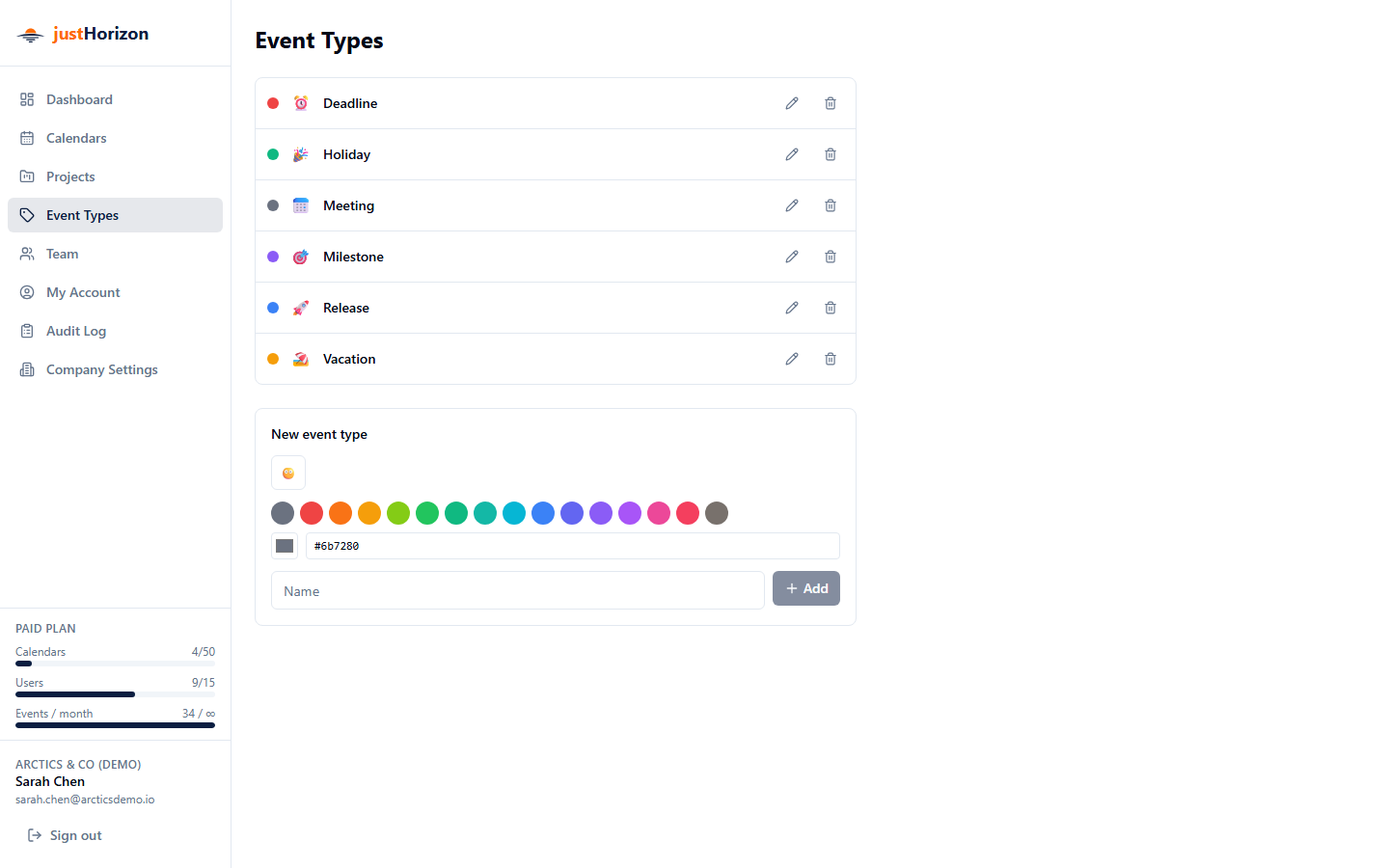This screenshot has width=1389, height=868.
Task: Open the native color picker square
Action: click(285, 546)
